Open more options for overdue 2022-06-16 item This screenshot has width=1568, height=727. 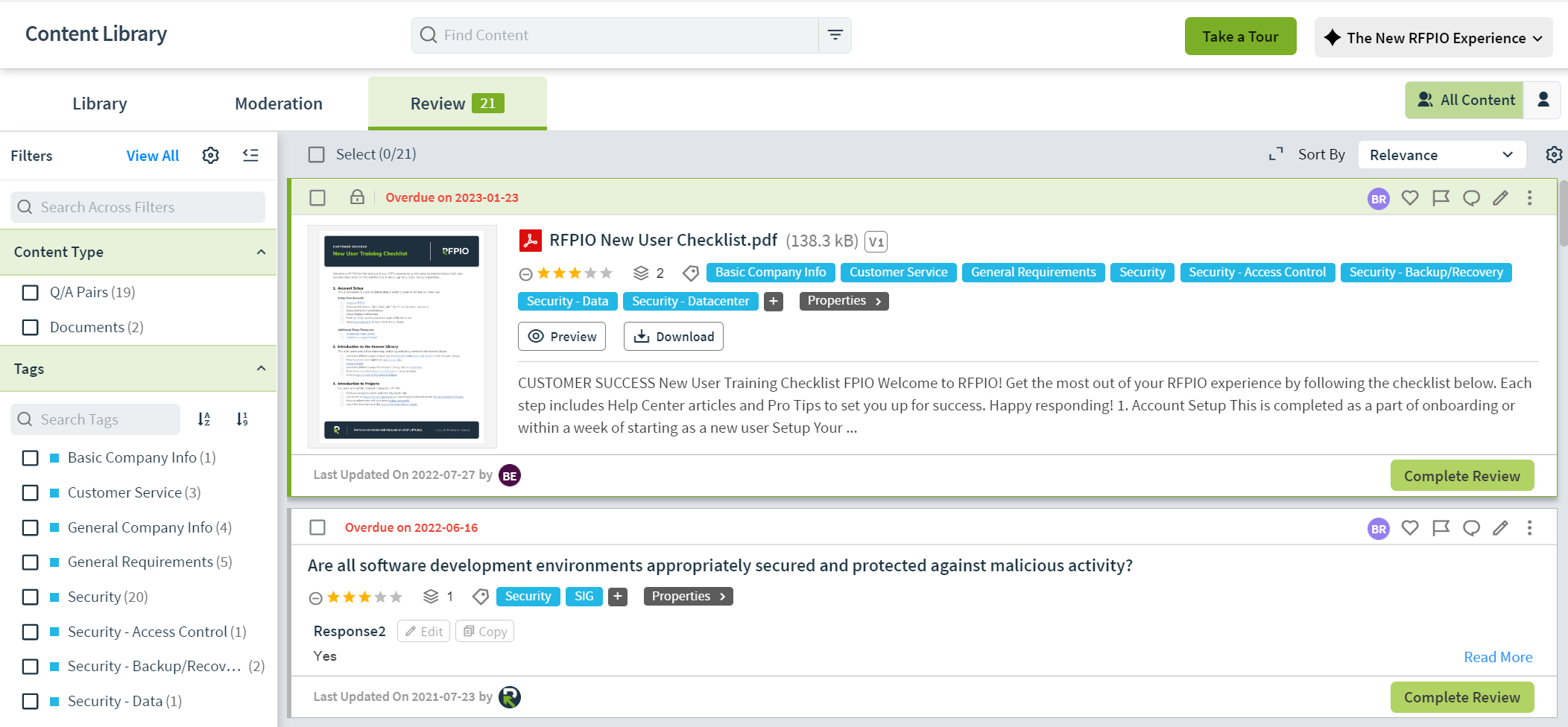[x=1529, y=528]
